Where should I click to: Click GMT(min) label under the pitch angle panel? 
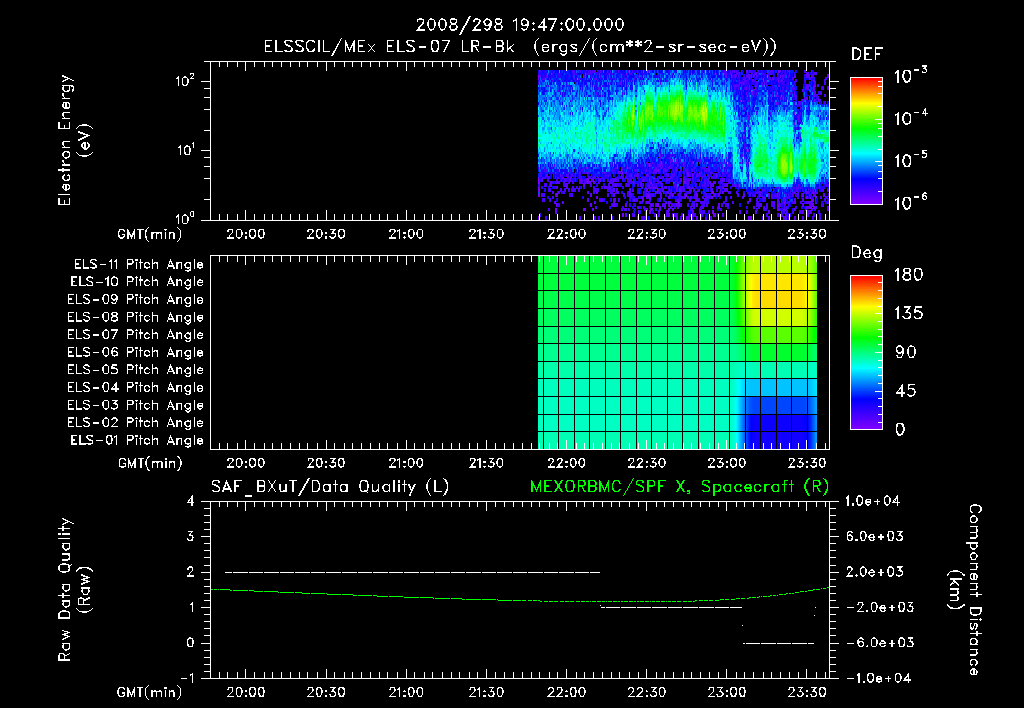(x=149, y=463)
